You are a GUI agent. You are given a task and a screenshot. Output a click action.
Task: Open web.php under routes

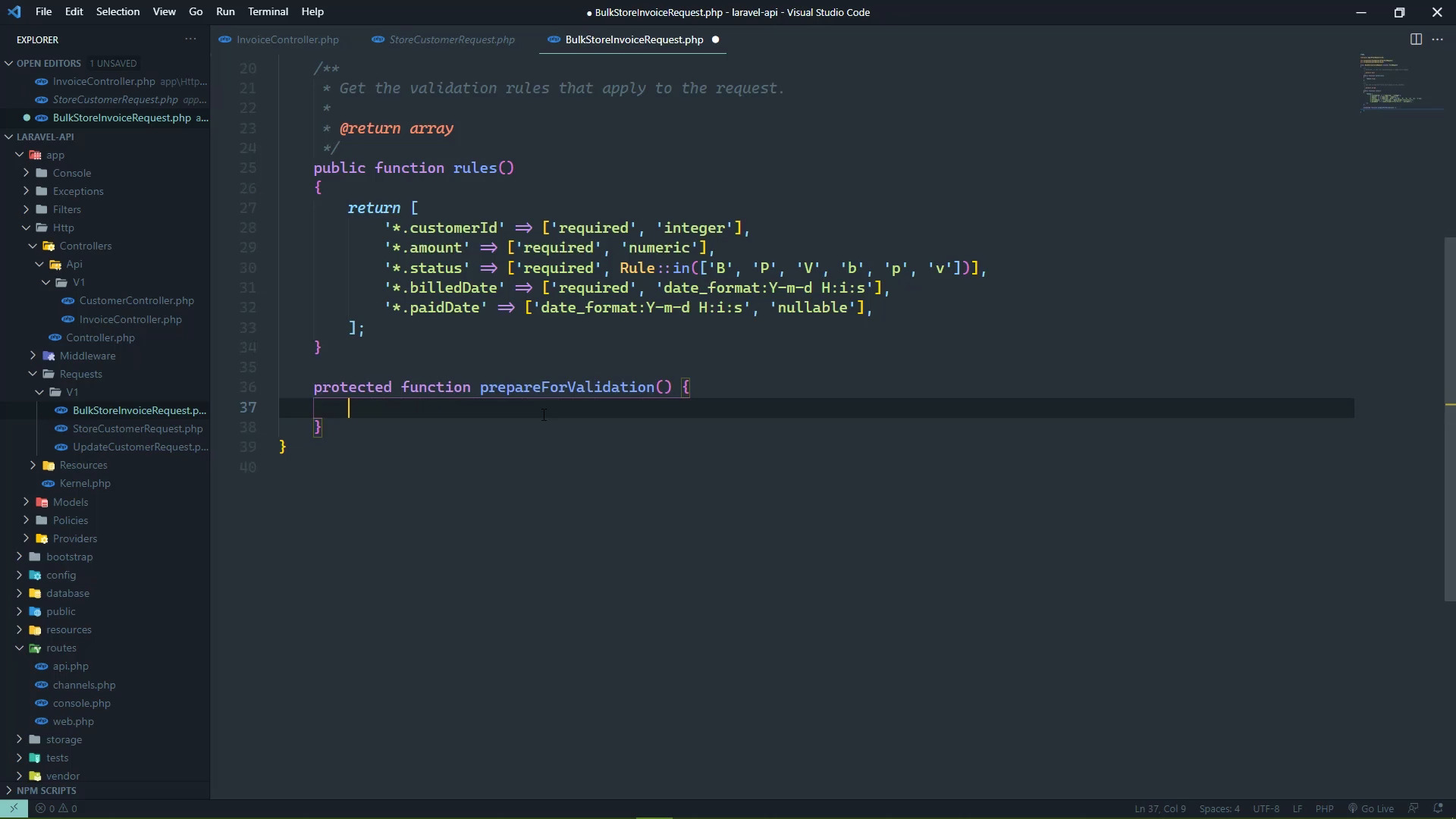[74, 721]
